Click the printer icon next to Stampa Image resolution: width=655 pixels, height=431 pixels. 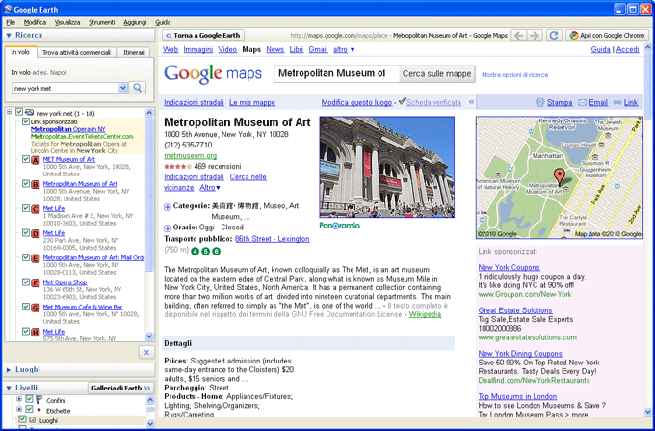tap(540, 102)
